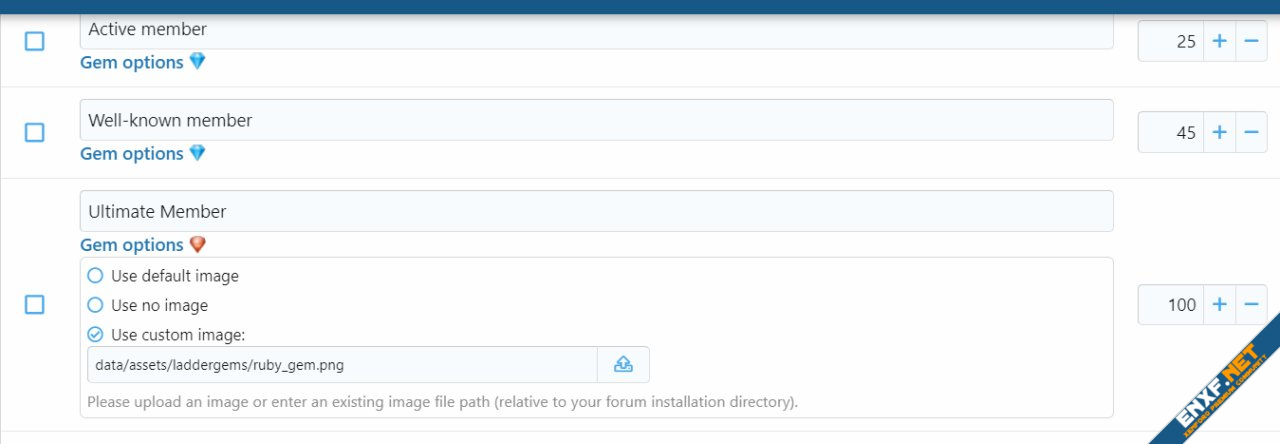The width and height of the screenshot is (1280, 444).
Task: Click the blue gem icon under Active member
Action: click(x=197, y=62)
